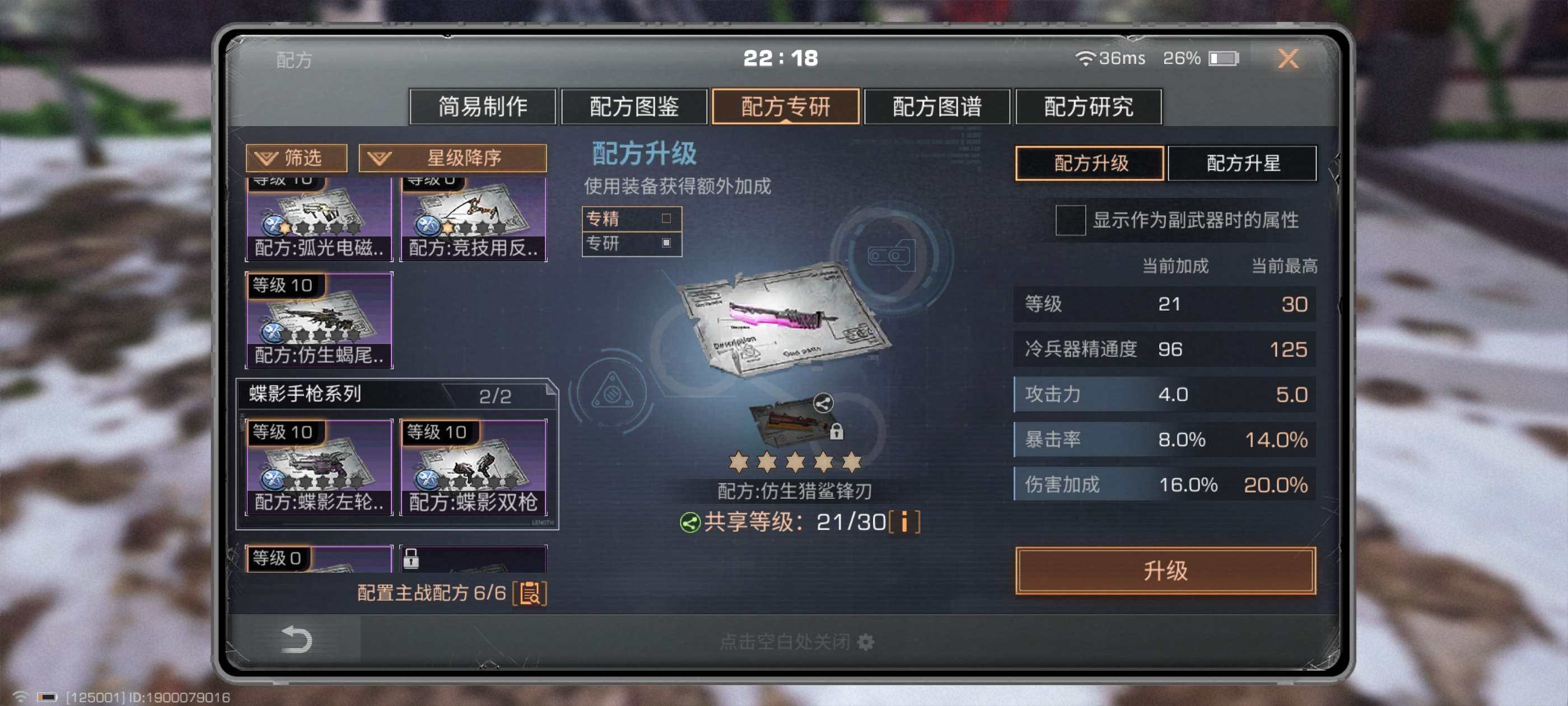The width and height of the screenshot is (1568, 706).
Task: Click the locked recipe slot padlock
Action: [411, 558]
